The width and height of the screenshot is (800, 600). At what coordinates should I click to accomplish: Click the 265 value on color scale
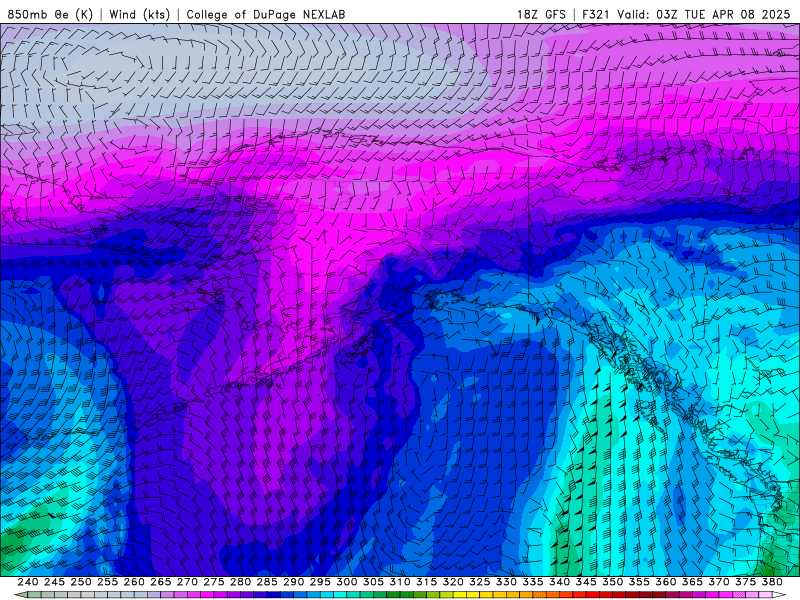[161, 582]
